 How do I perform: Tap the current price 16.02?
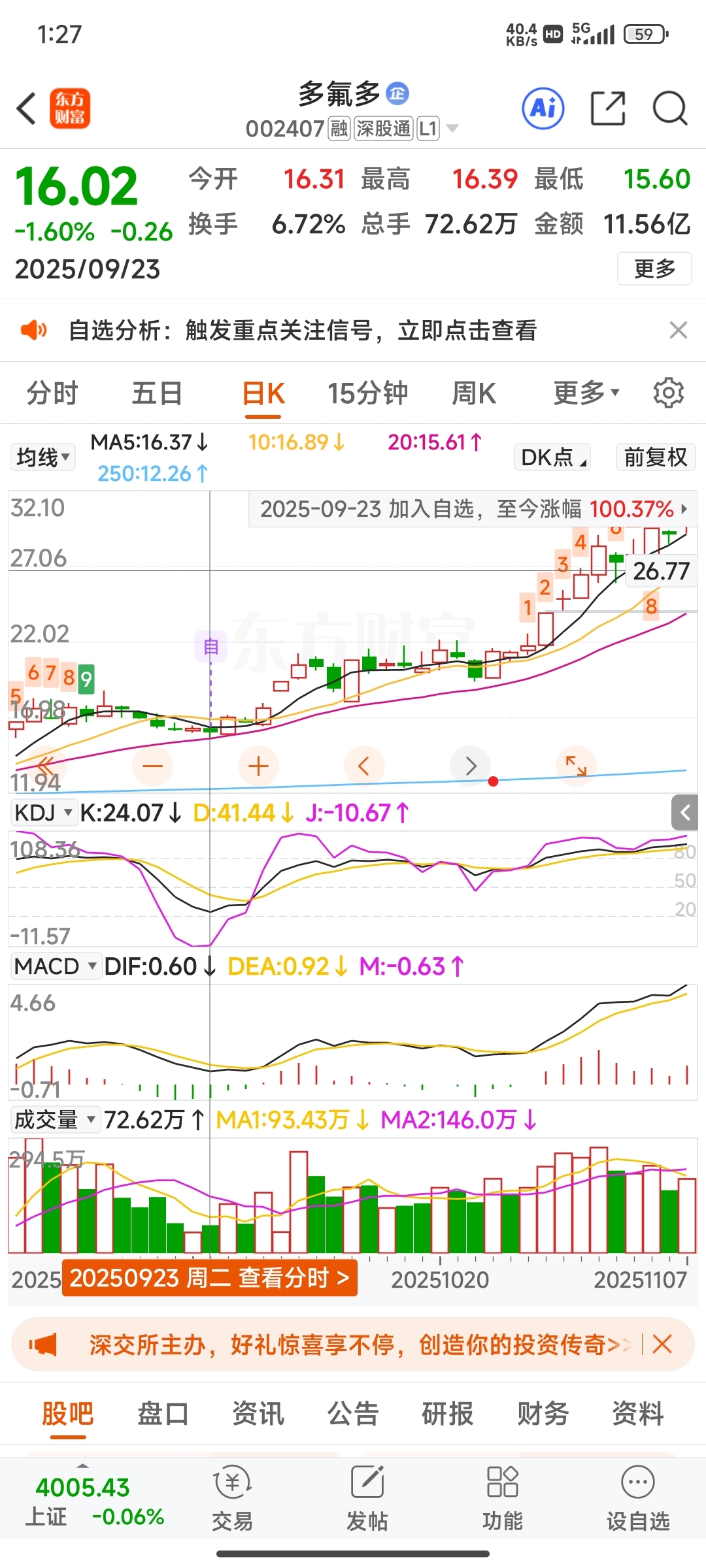point(76,186)
